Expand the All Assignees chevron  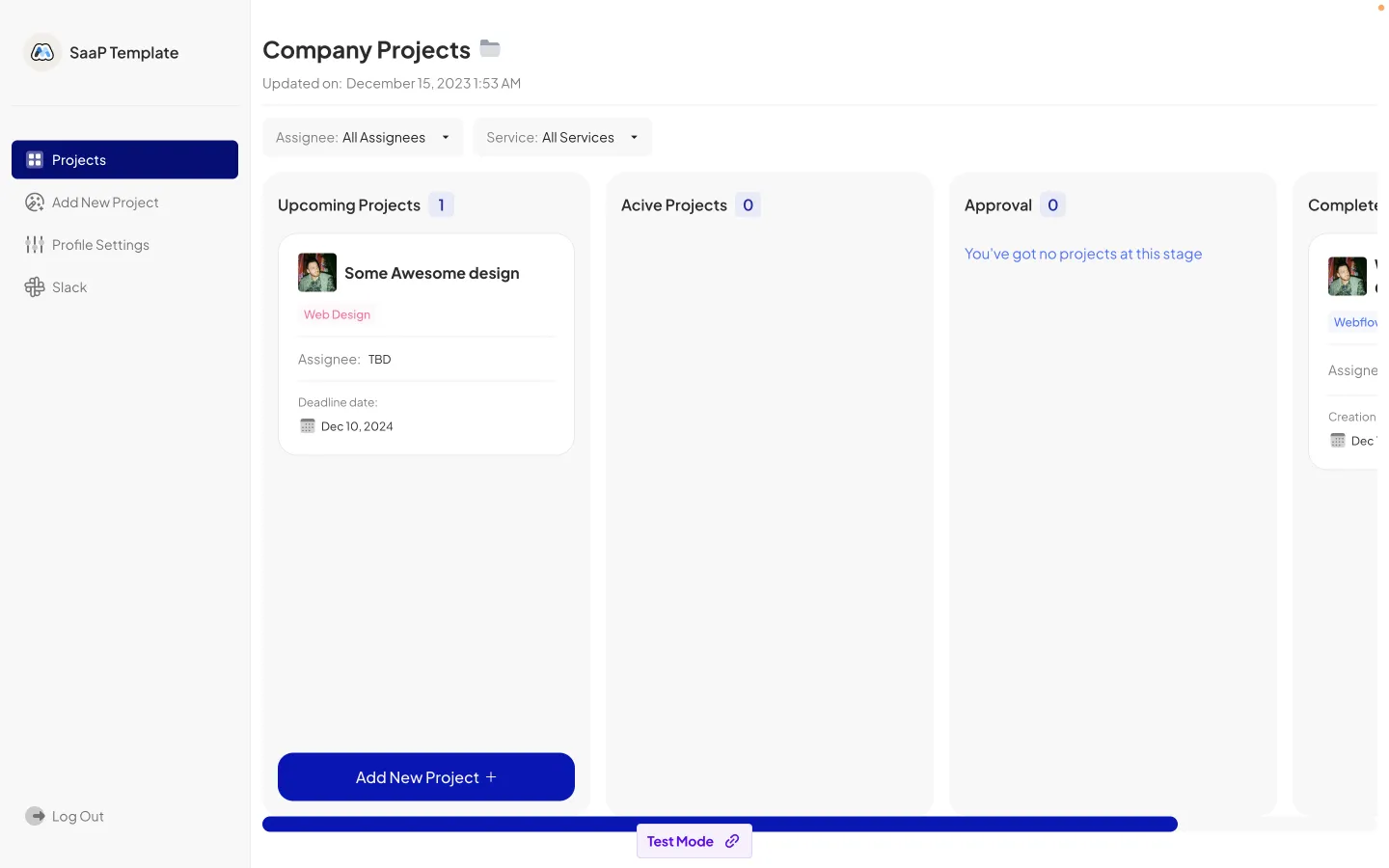(x=446, y=137)
